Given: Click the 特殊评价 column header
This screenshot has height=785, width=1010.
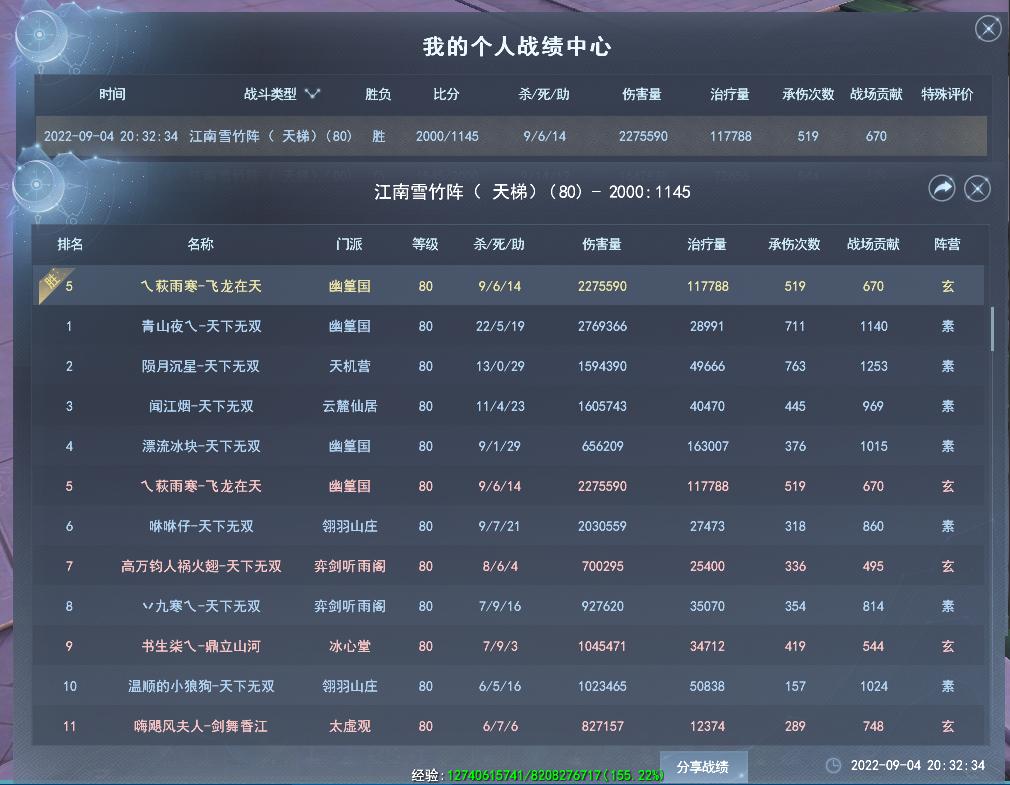Looking at the screenshot, I should click(x=947, y=94).
